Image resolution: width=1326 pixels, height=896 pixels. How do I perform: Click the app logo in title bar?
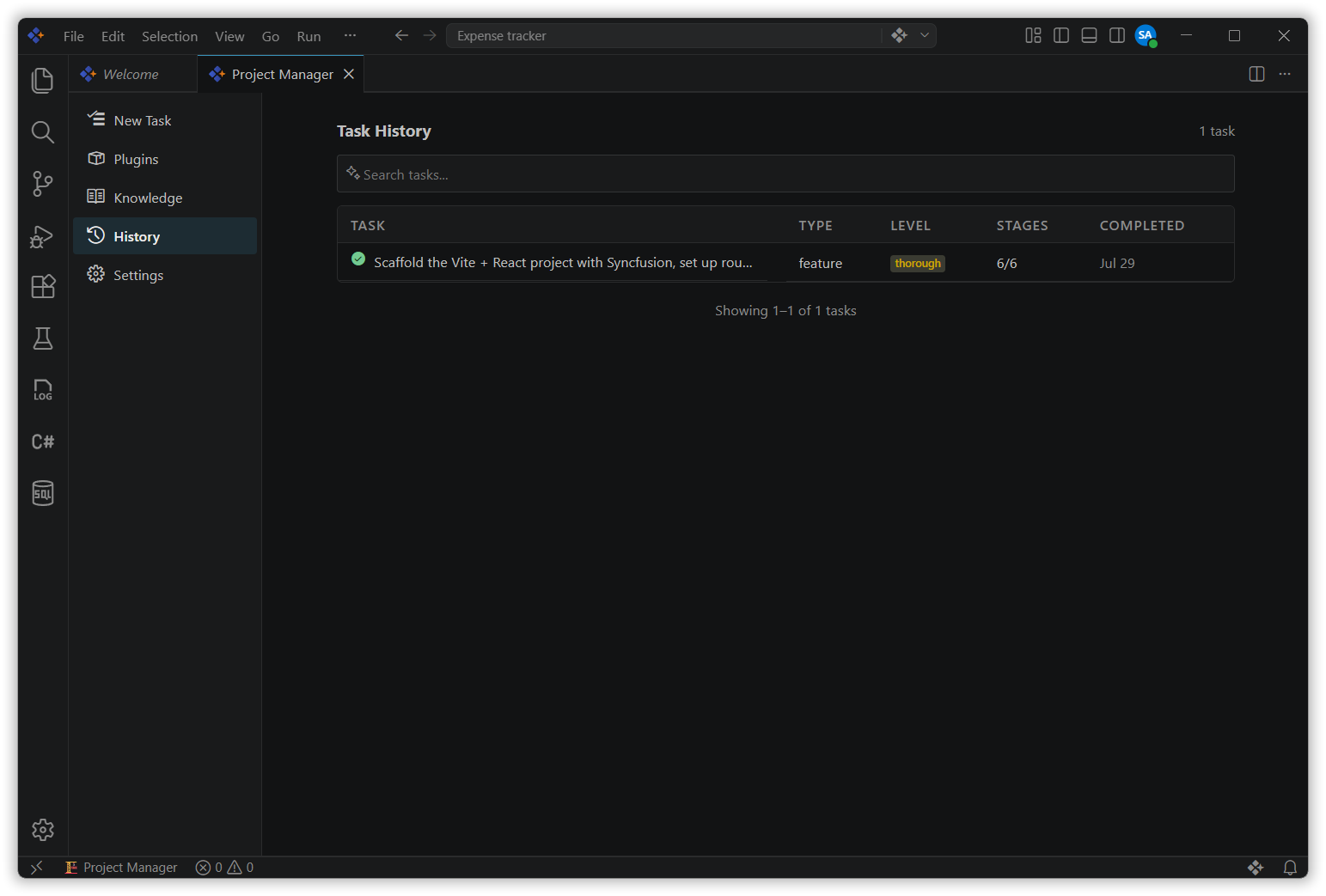click(36, 35)
